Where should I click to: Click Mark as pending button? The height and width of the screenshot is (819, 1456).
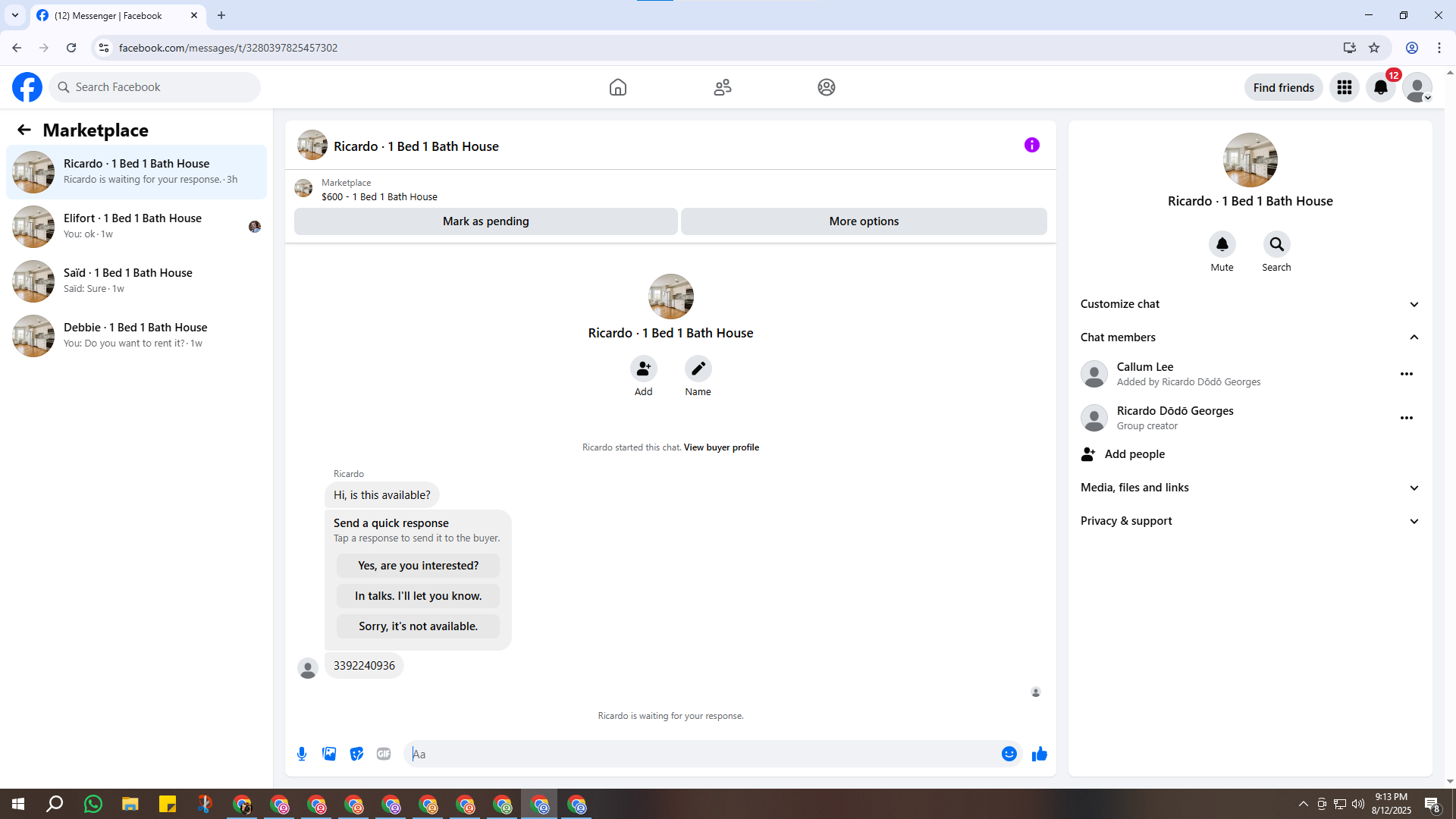485,221
